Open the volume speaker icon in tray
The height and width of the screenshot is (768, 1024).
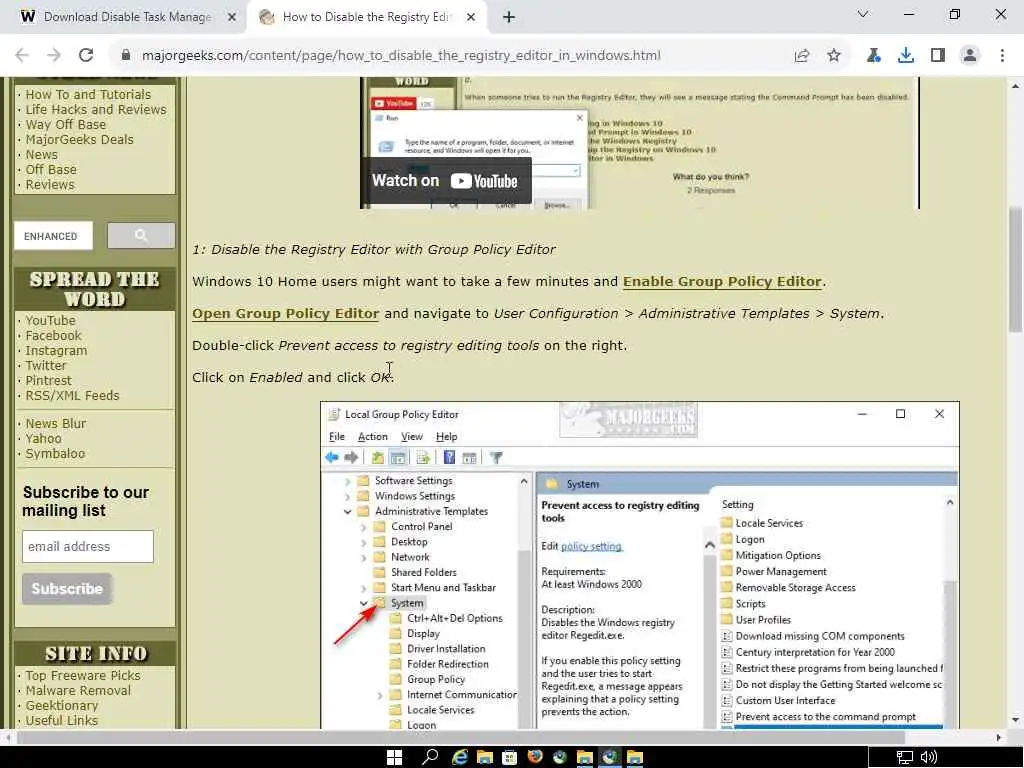click(x=929, y=758)
